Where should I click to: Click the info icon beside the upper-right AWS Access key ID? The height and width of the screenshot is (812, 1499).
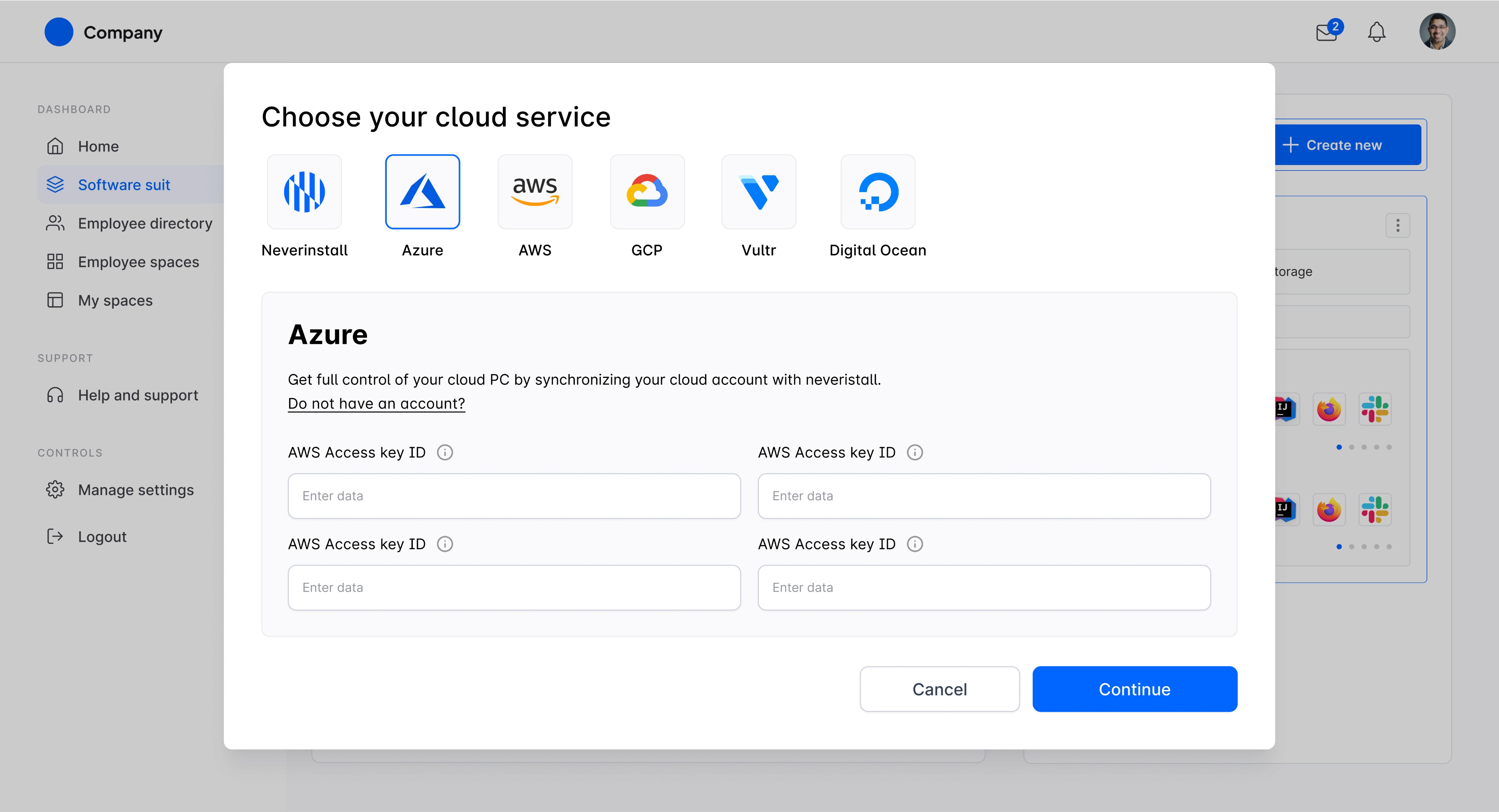pos(915,453)
